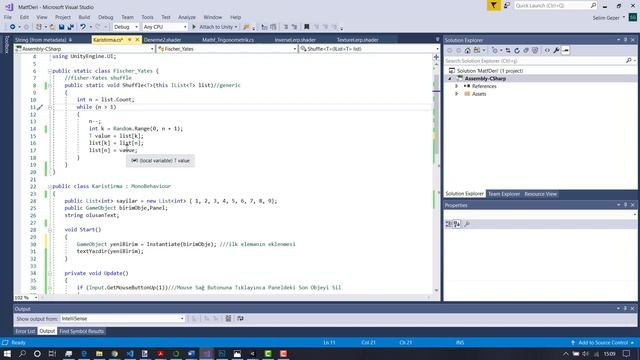Open the Tools menu

(147, 17)
